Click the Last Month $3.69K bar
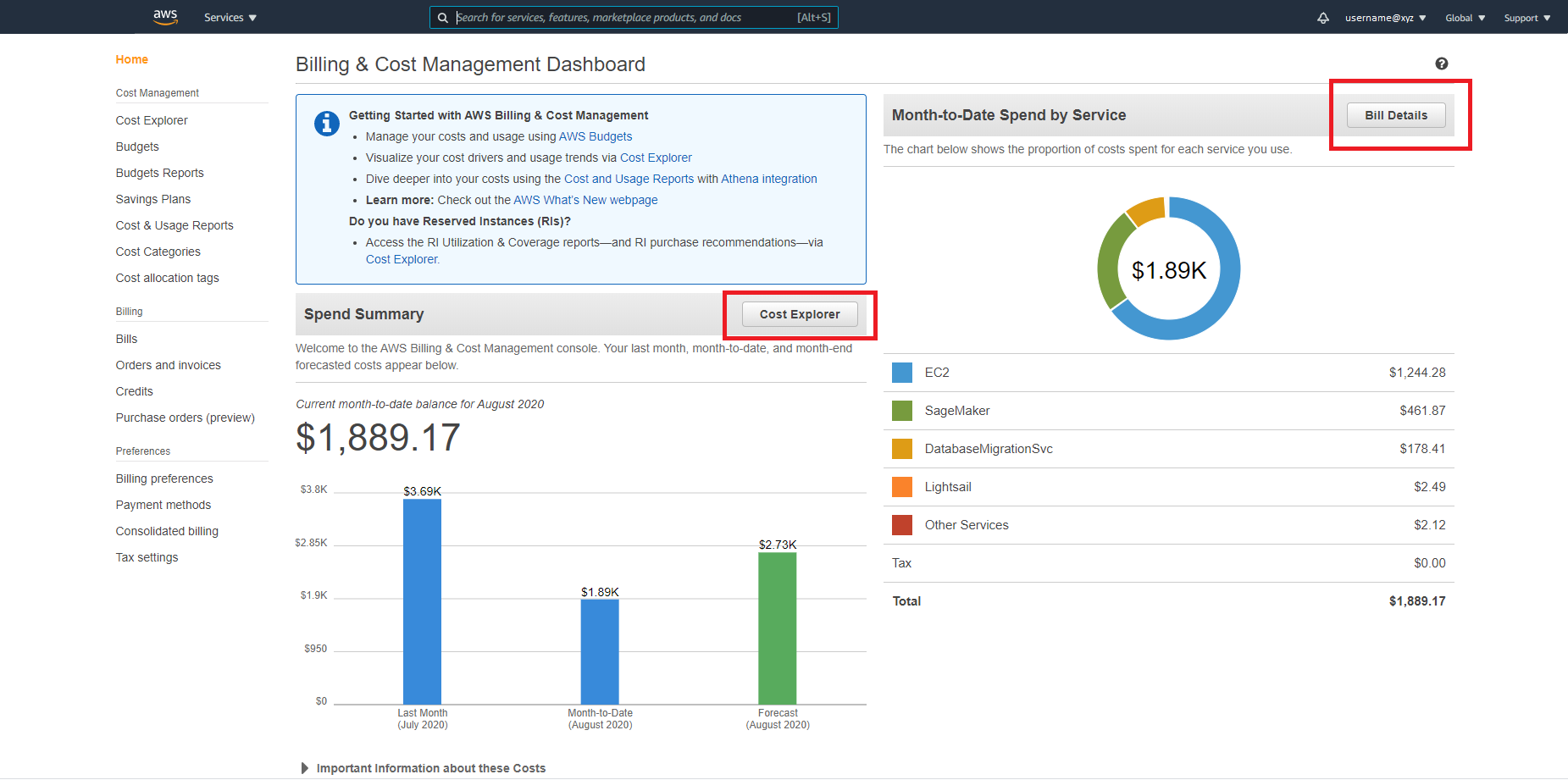Image resolution: width=1568 pixels, height=780 pixels. pyautogui.click(x=422, y=601)
